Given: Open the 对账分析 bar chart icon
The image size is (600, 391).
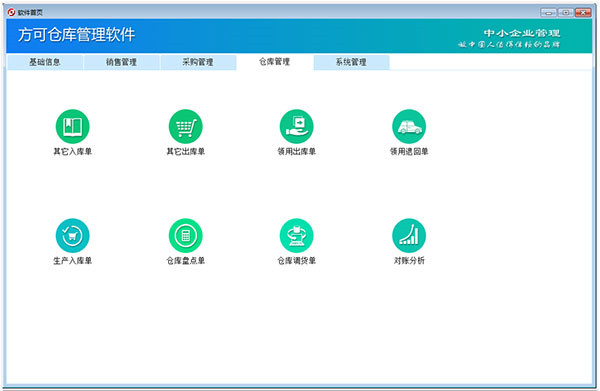Looking at the screenshot, I should pyautogui.click(x=409, y=235).
